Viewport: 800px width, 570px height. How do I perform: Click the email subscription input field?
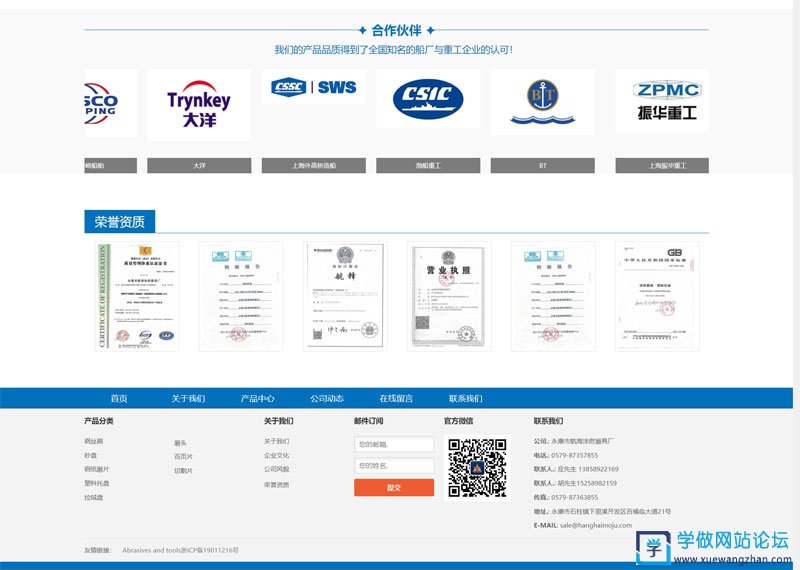point(394,444)
